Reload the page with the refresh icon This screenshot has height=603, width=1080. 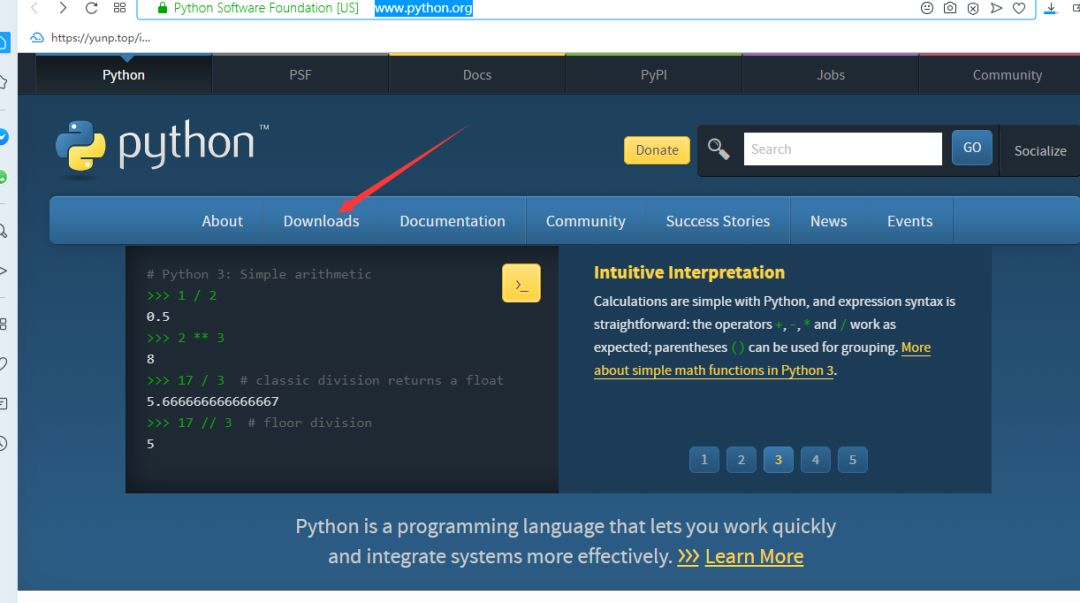point(91,8)
